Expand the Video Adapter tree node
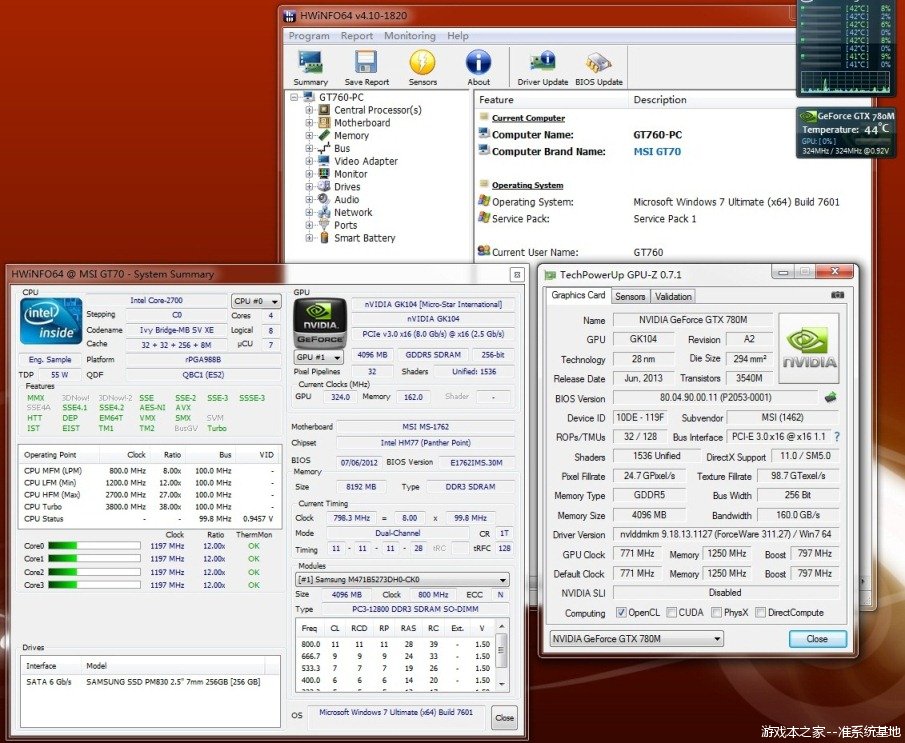The height and width of the screenshot is (743, 905). 309,161
